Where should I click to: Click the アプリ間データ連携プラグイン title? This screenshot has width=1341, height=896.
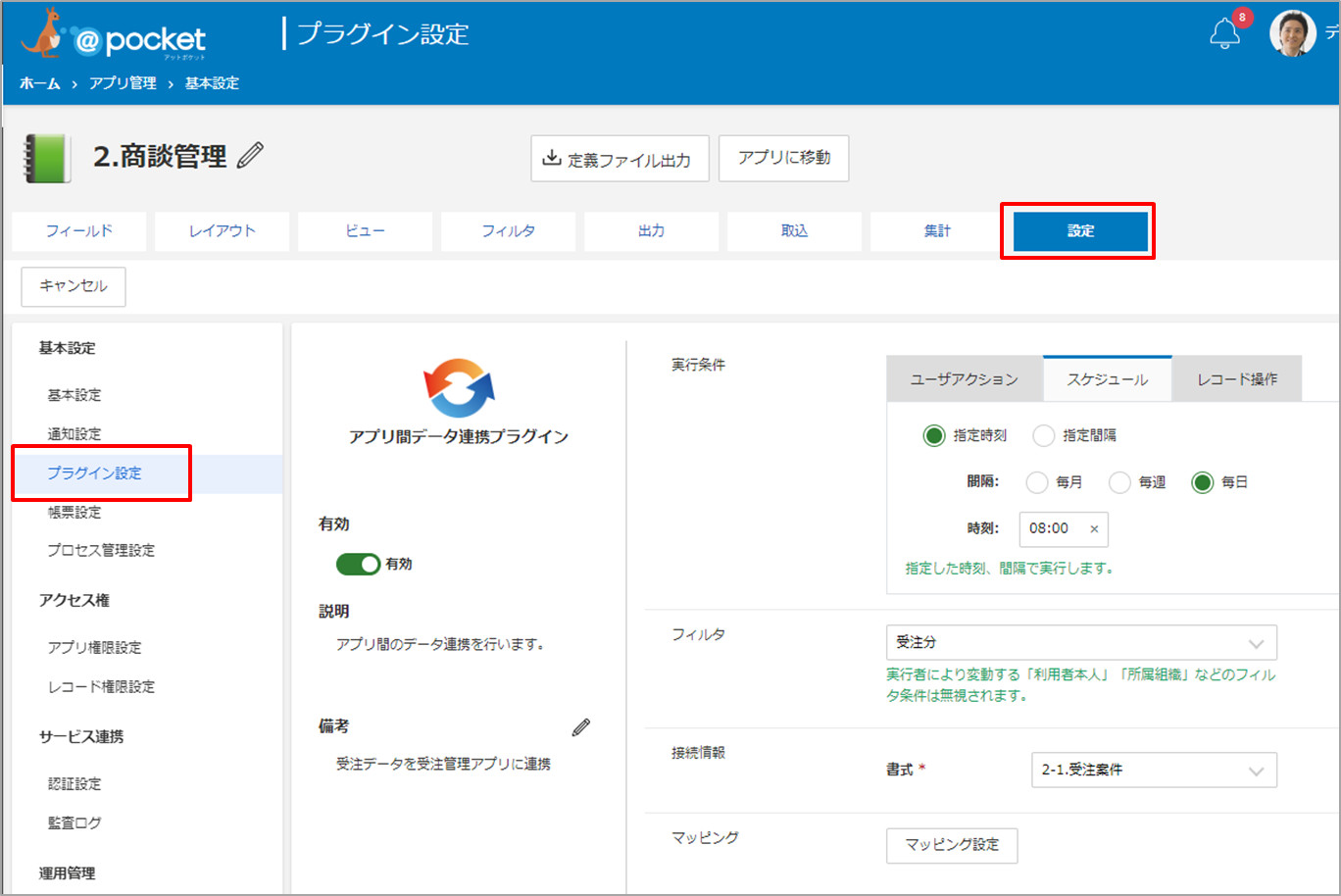(459, 437)
